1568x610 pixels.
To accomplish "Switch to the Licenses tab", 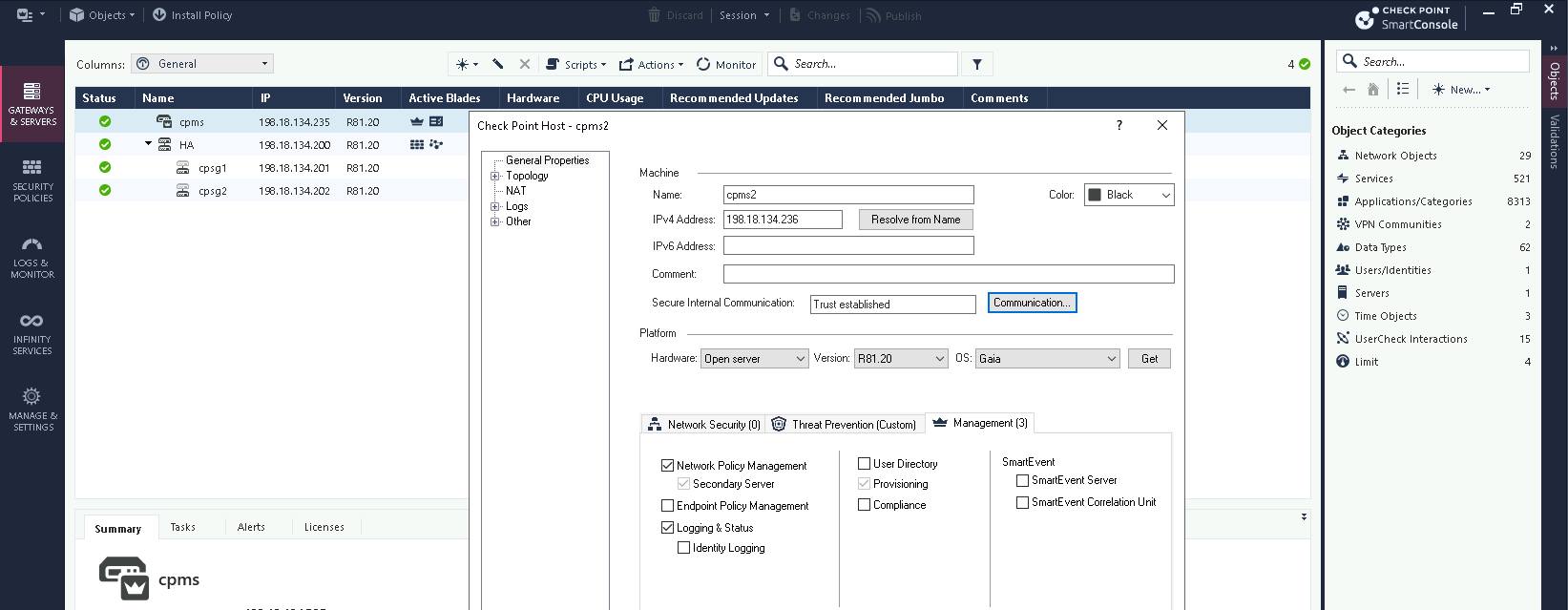I will coord(324,527).
